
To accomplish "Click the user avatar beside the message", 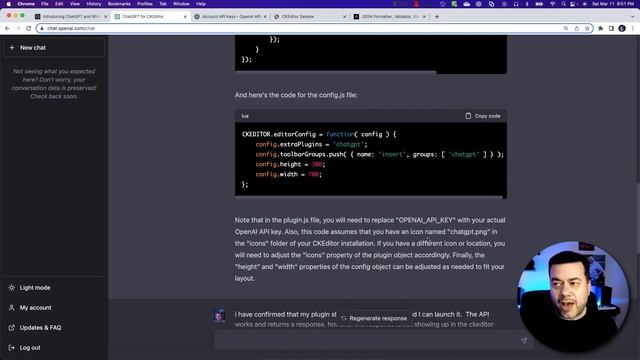I will tap(219, 316).
